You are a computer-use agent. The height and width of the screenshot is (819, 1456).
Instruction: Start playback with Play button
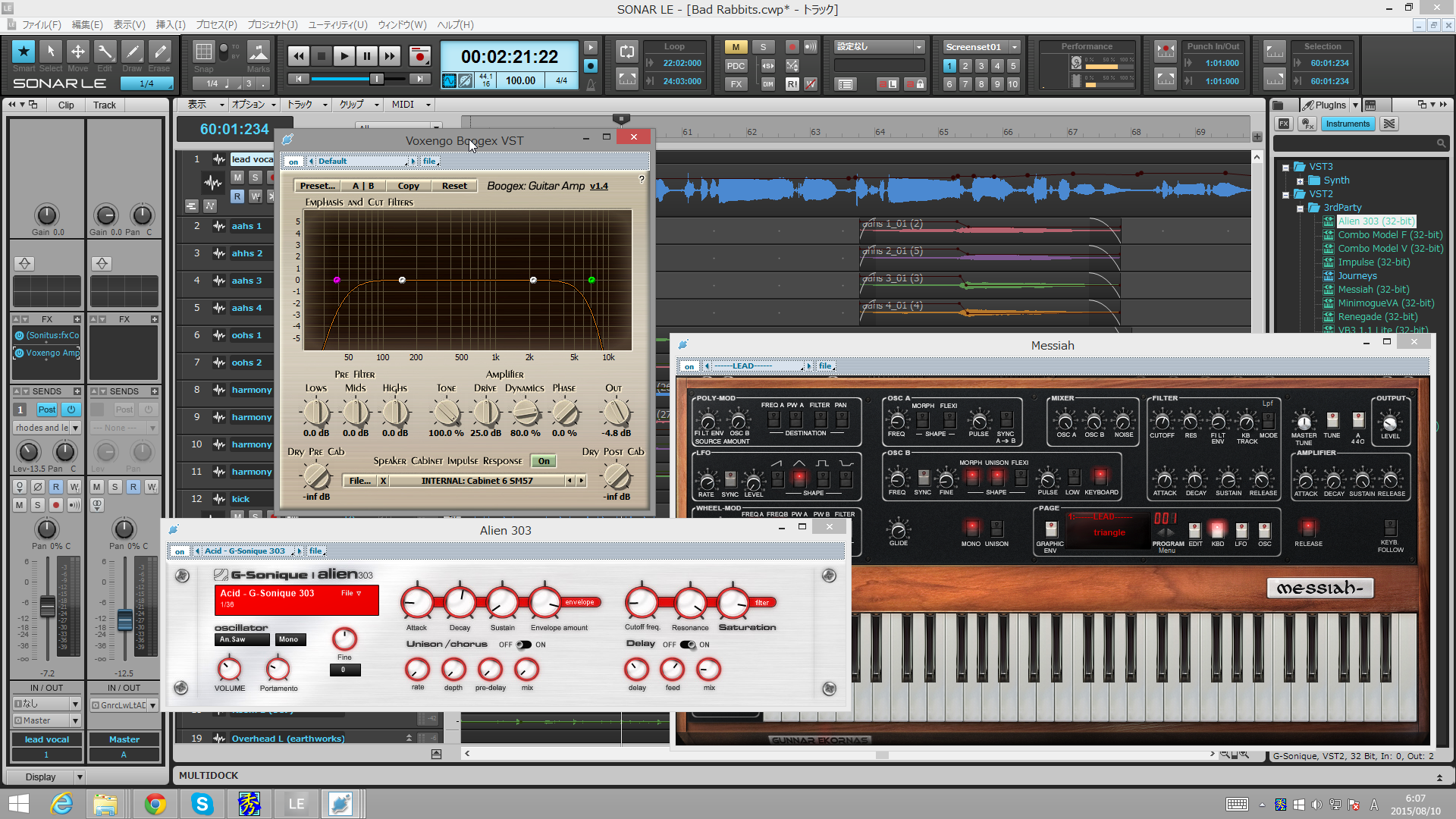344,56
